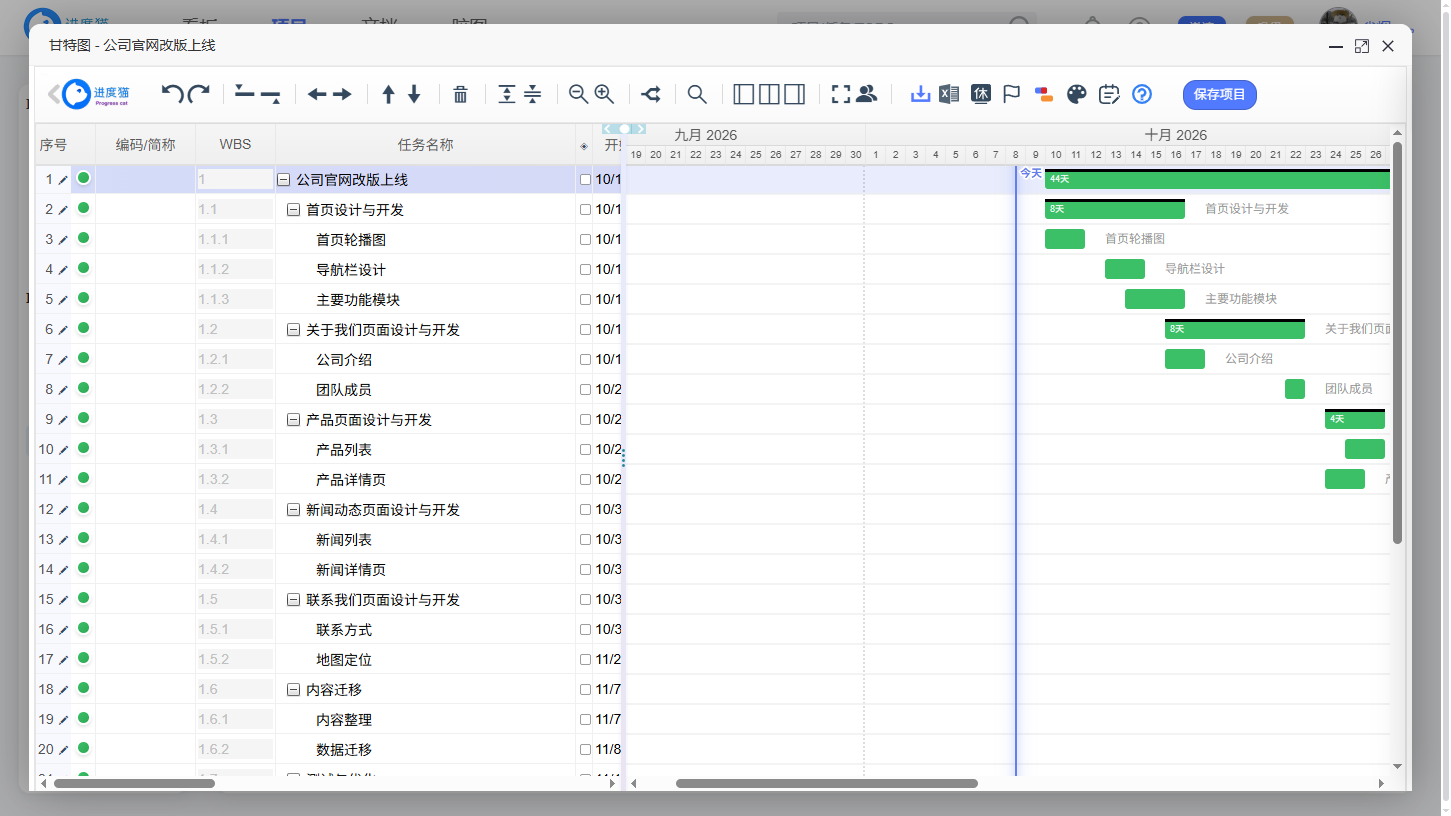Viewport: 1451px width, 816px height.
Task: Move selected task up
Action: coord(388,94)
